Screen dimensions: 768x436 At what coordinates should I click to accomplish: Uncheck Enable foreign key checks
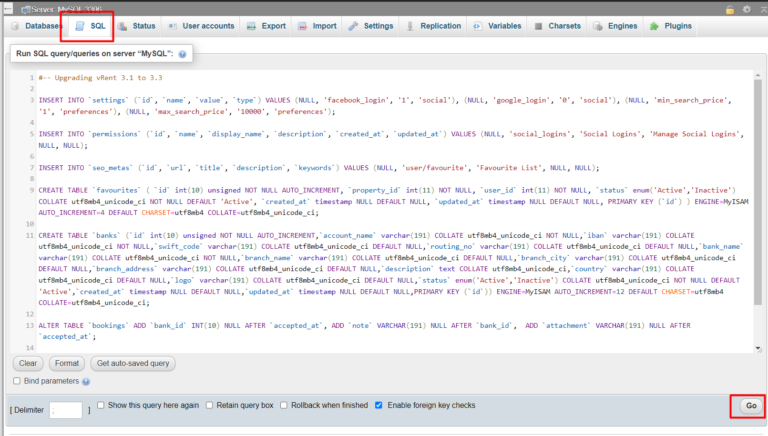pyautogui.click(x=378, y=406)
